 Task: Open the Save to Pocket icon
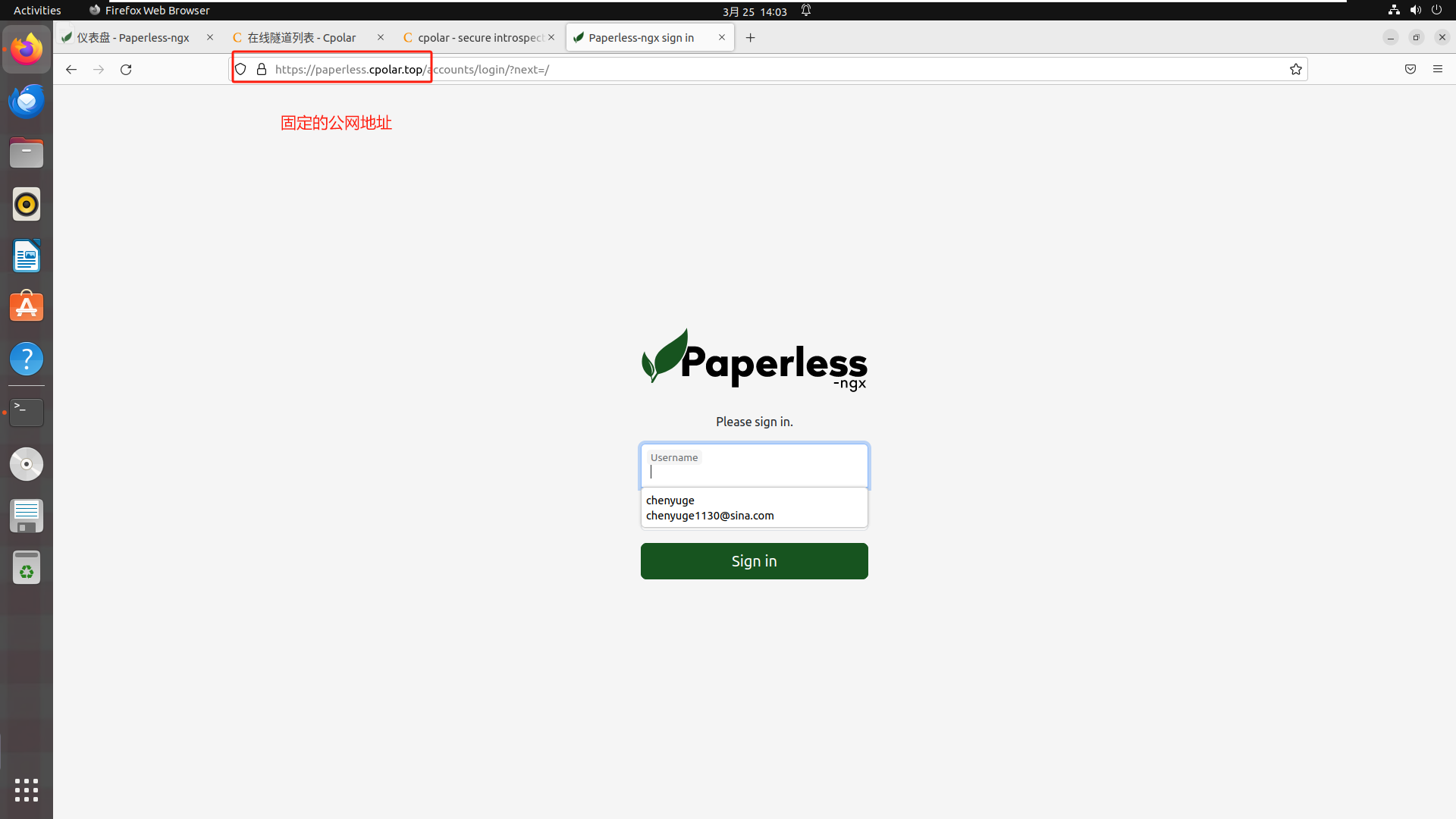click(x=1410, y=69)
